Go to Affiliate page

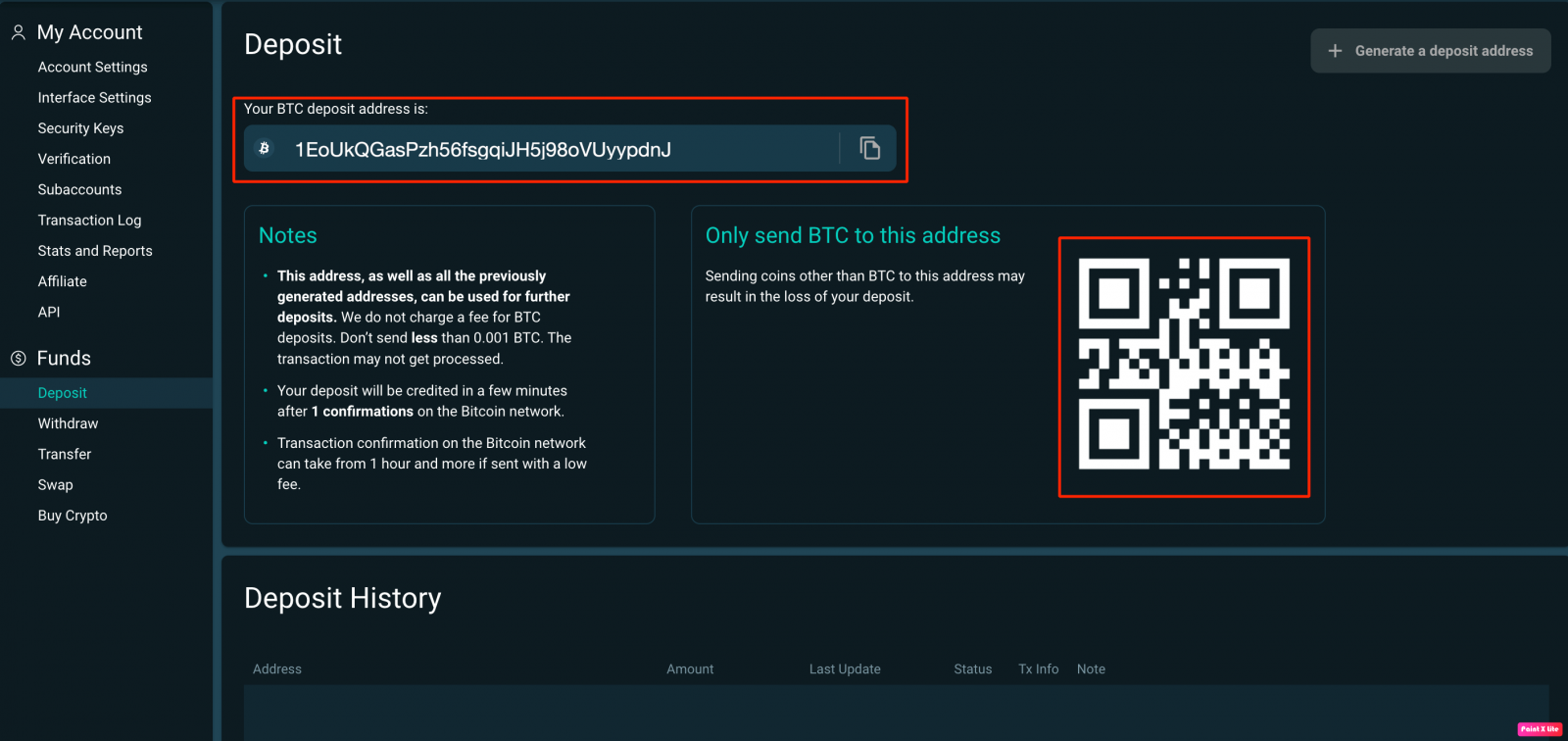tap(62, 281)
